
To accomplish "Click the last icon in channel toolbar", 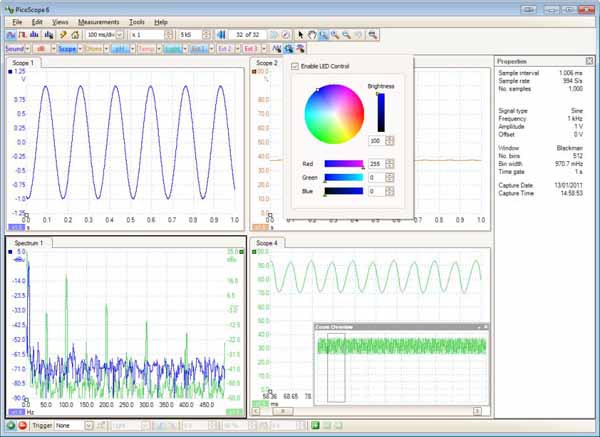I will (300, 49).
